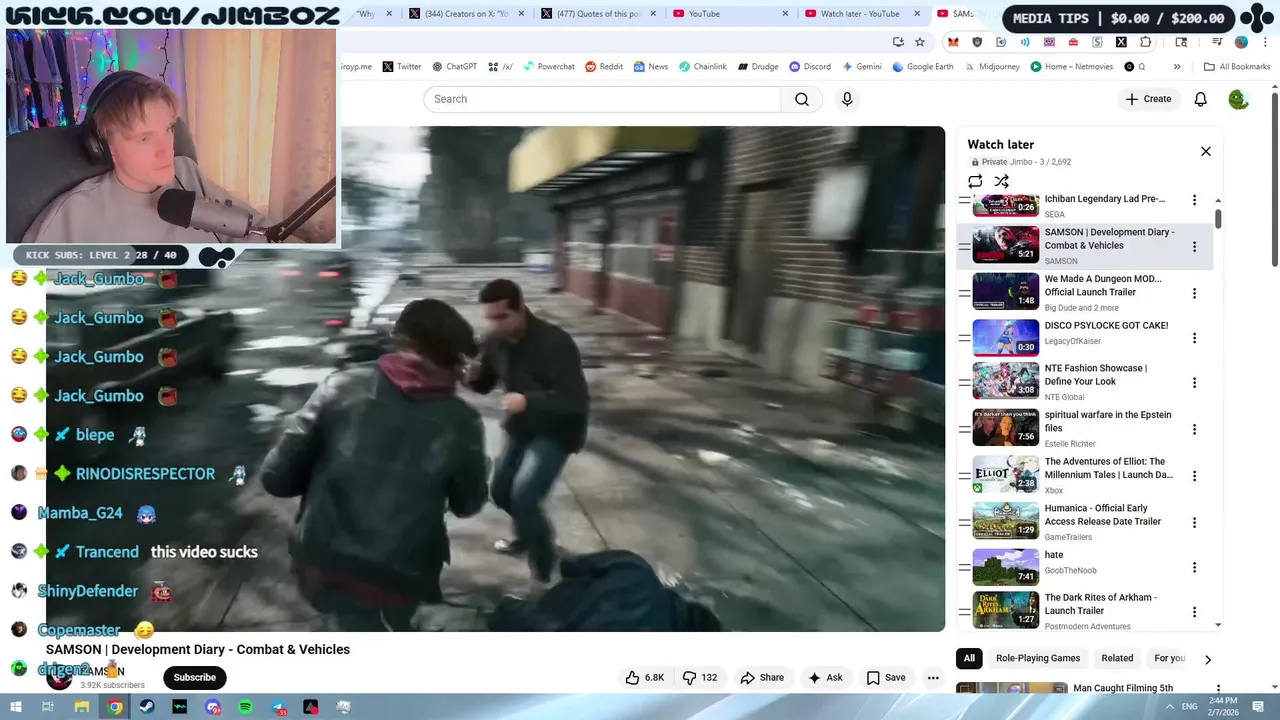Open the Windows Start menu

tap(15, 707)
